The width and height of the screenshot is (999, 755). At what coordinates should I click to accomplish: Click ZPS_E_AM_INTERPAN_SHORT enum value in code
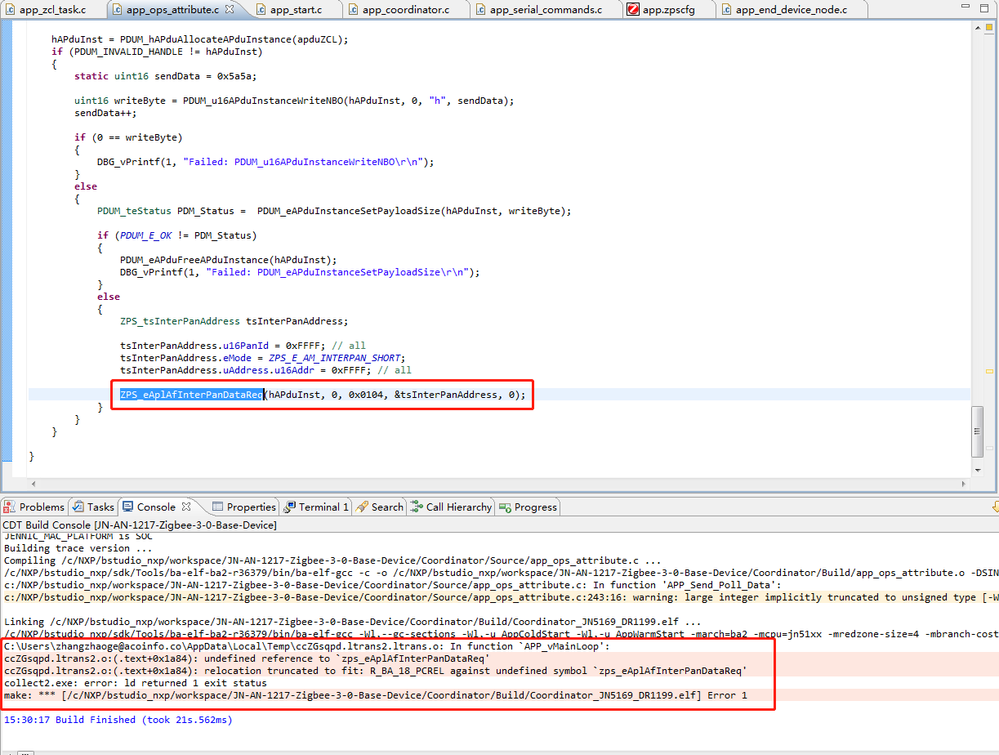(334, 358)
